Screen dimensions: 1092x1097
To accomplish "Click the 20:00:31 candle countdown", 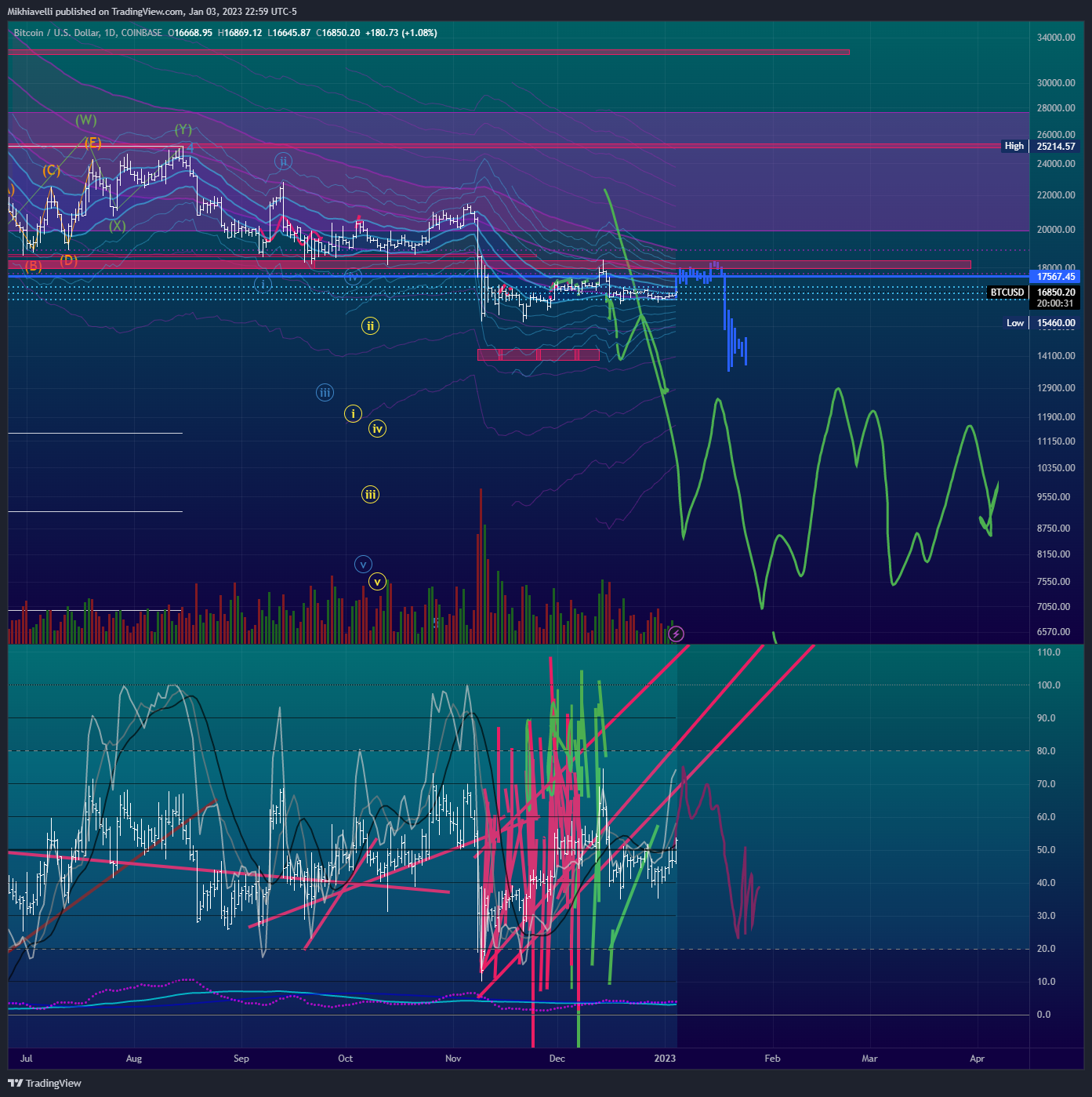I will click(x=1055, y=303).
